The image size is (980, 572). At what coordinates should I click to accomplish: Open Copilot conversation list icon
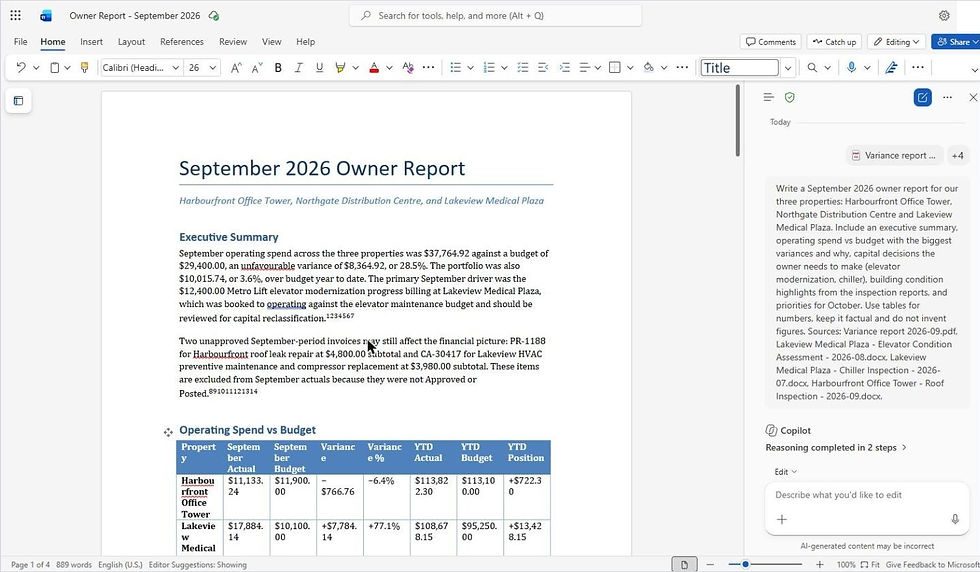(769, 98)
